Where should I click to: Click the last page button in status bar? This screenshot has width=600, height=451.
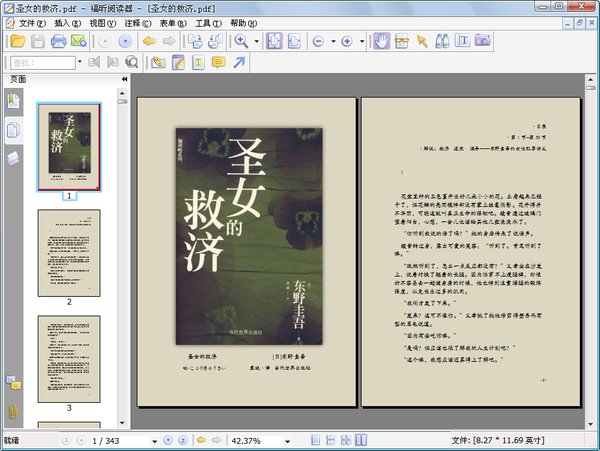[x=184, y=439]
